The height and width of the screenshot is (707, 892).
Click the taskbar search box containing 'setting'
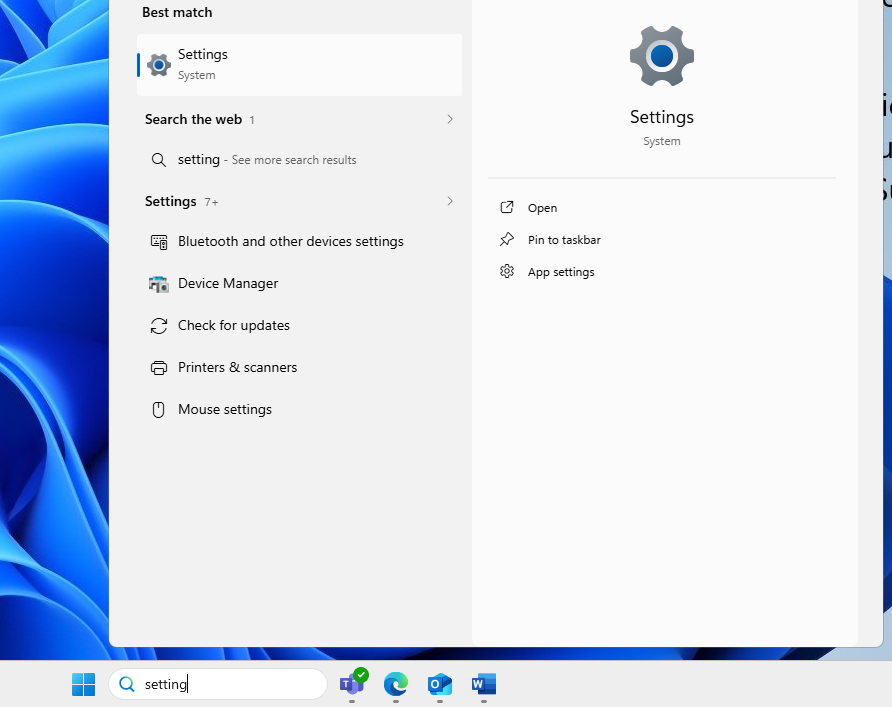218,684
